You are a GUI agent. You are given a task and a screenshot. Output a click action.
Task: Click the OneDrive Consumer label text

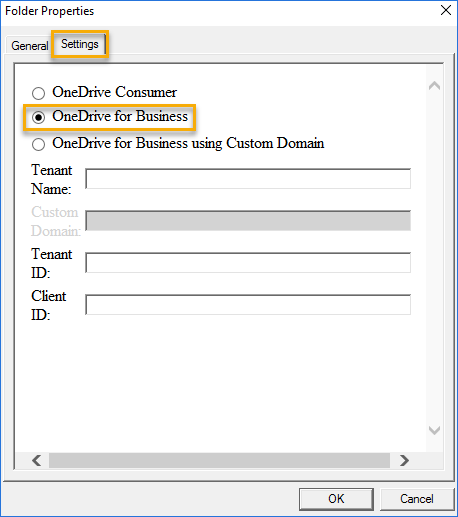click(x=115, y=92)
